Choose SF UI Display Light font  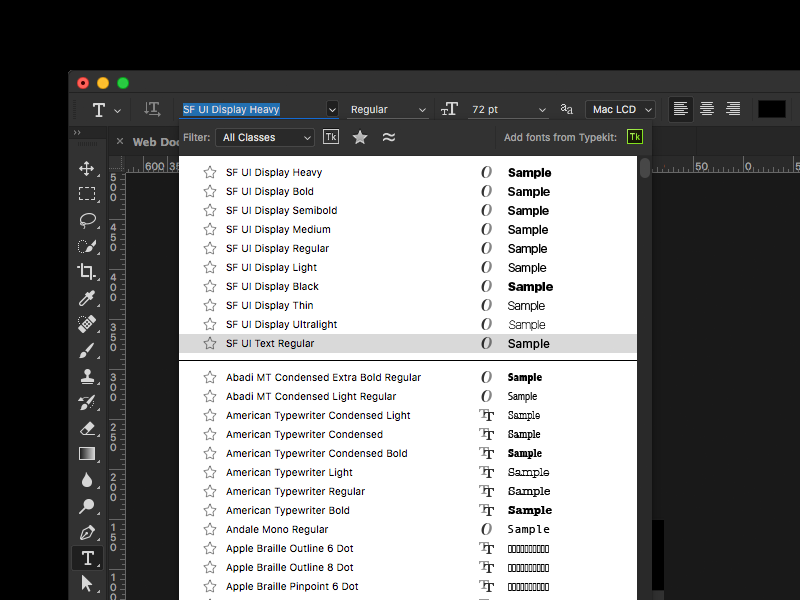point(408,267)
